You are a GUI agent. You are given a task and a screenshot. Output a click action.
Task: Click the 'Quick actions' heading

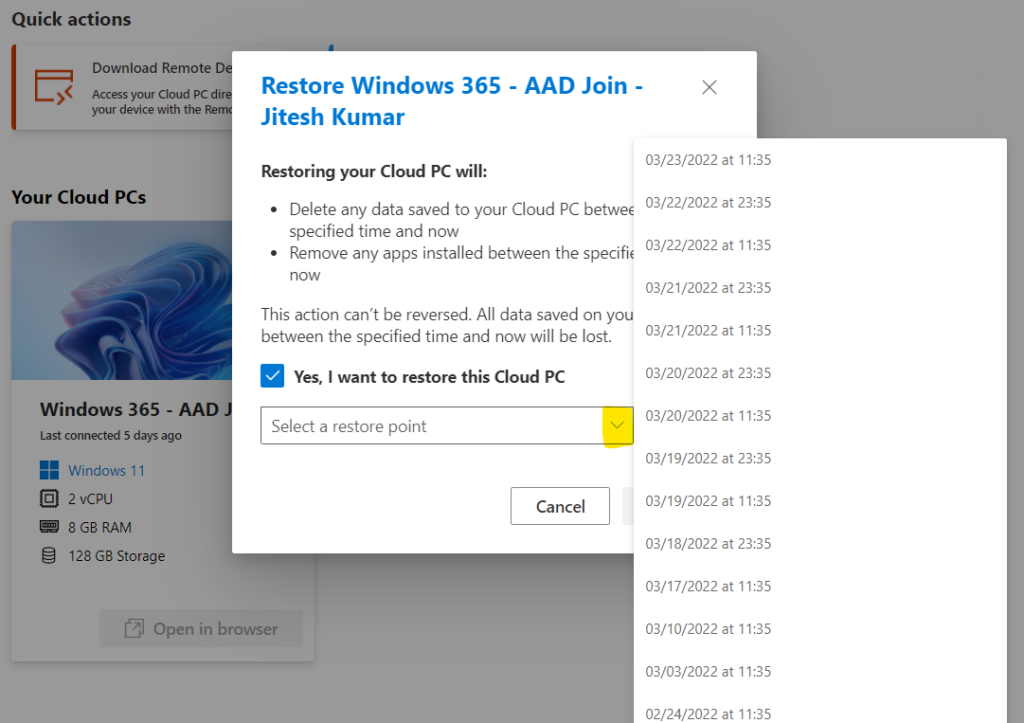tap(71, 19)
